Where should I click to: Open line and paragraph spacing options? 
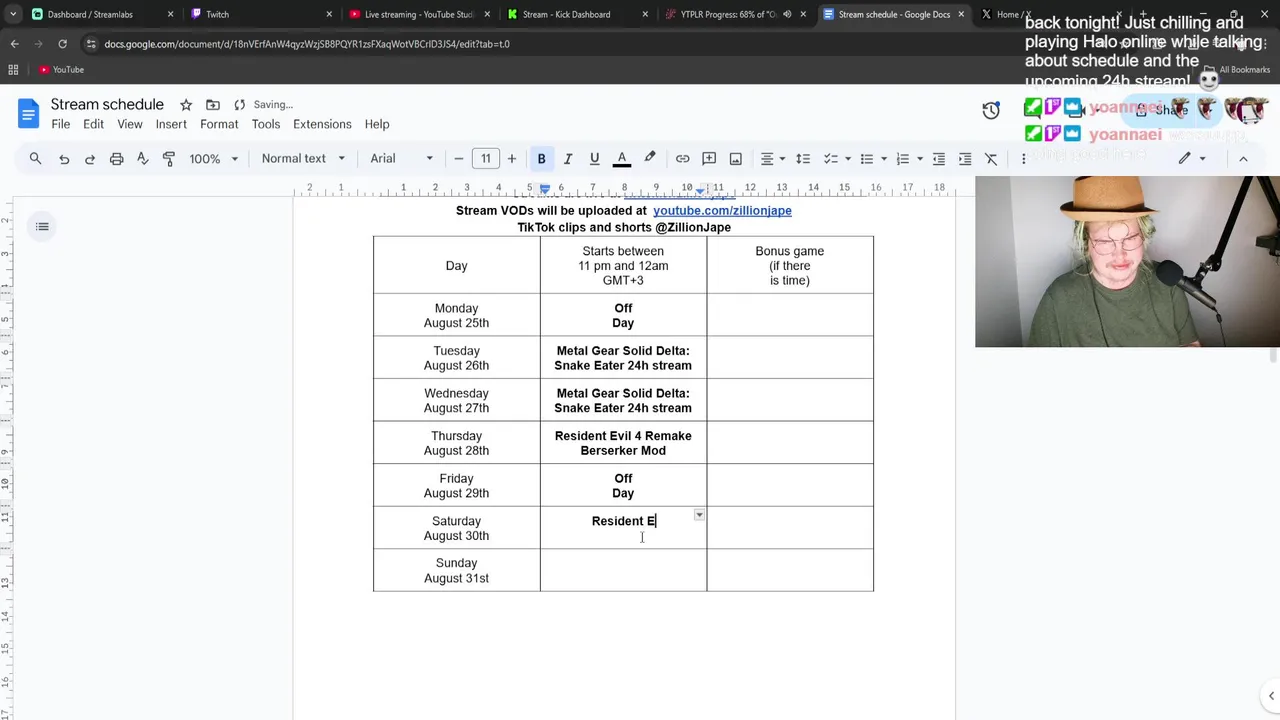tap(802, 158)
